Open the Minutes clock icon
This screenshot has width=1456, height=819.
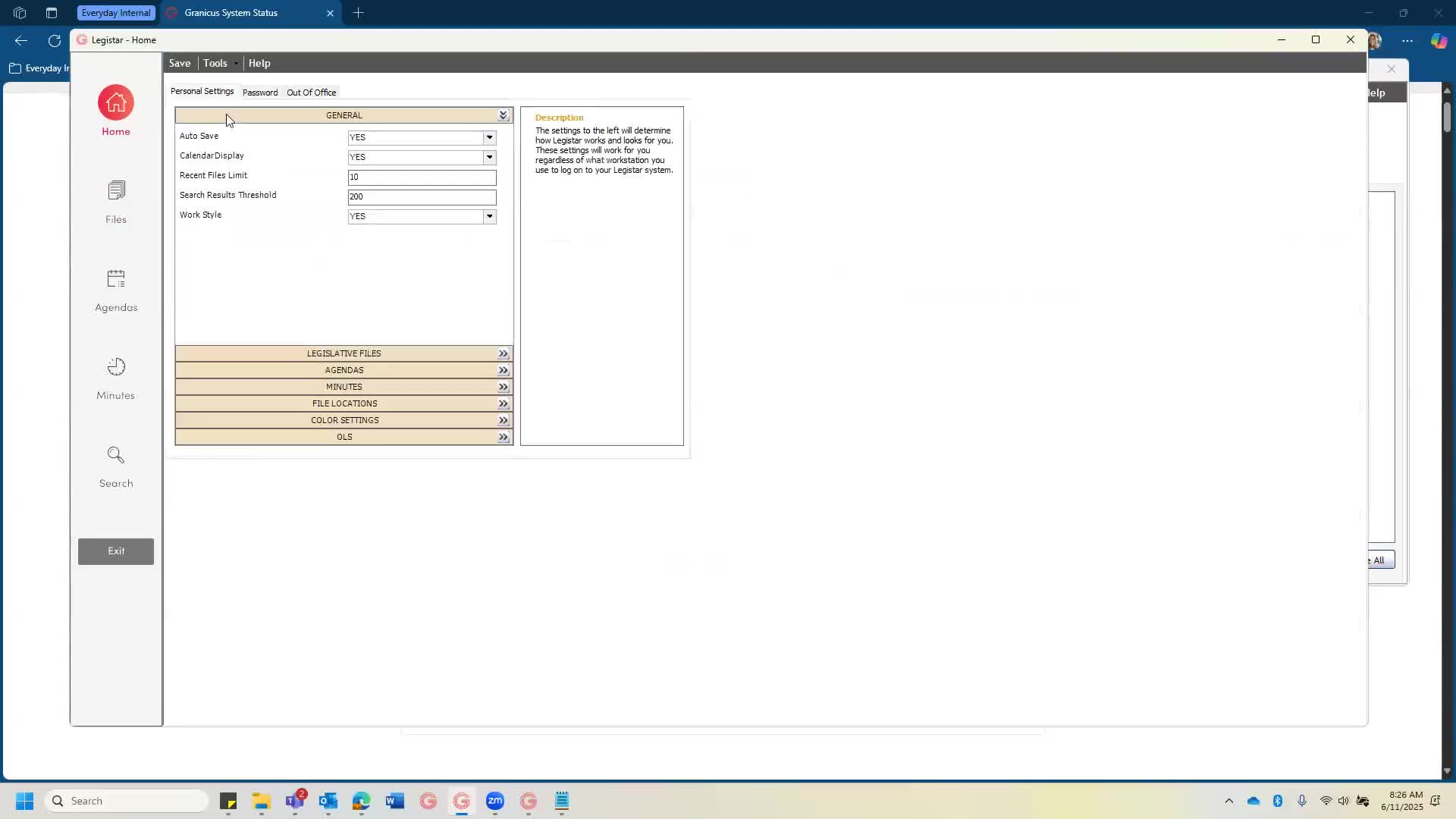click(x=116, y=367)
